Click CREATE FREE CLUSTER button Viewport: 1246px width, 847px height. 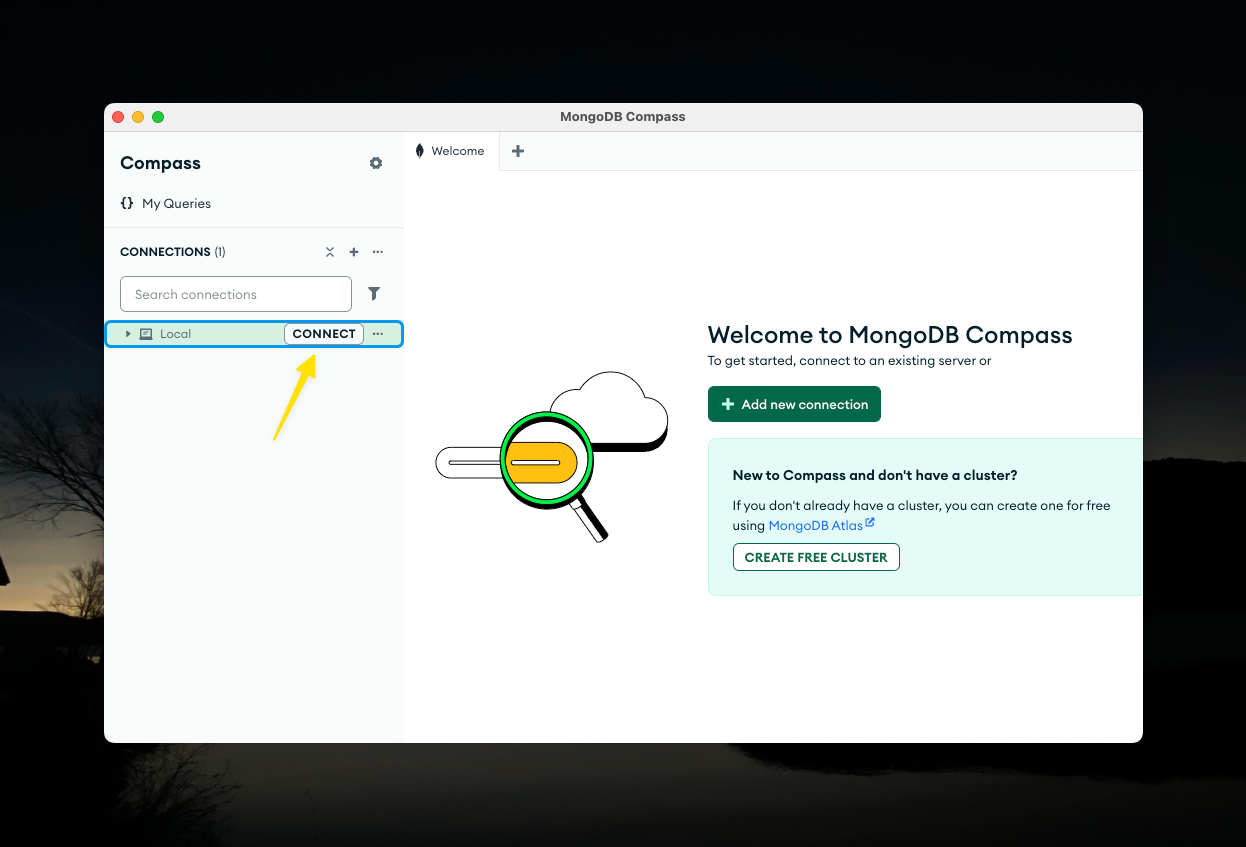pos(816,557)
